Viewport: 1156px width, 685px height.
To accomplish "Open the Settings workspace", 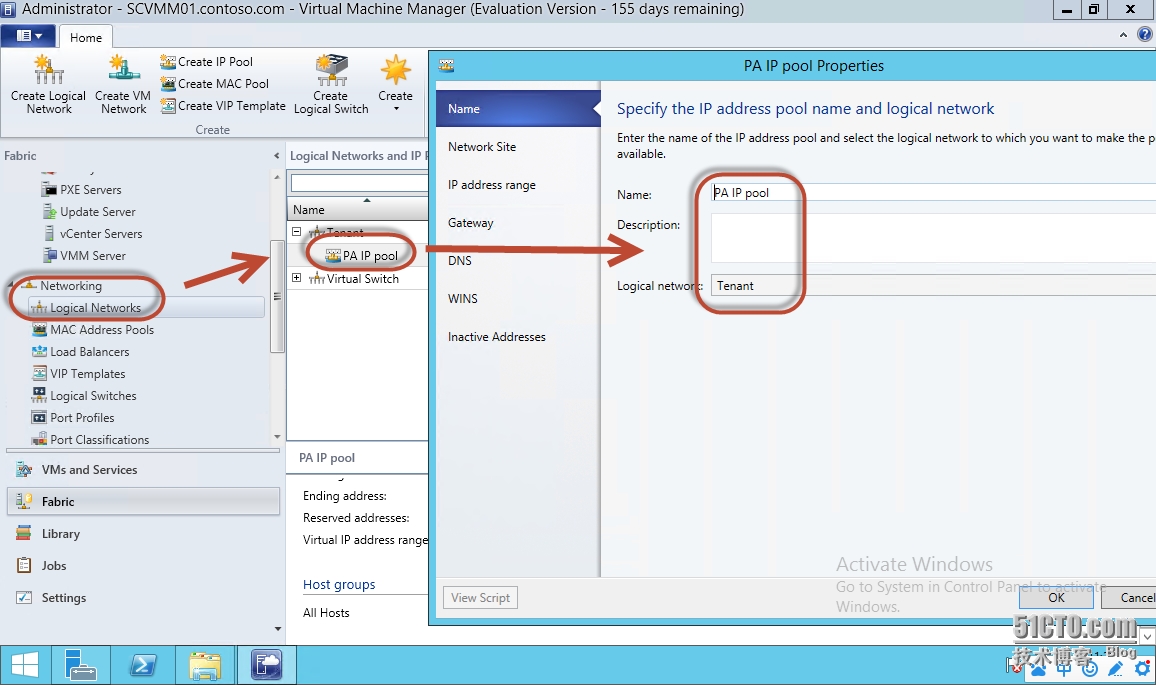I will tap(143, 598).
